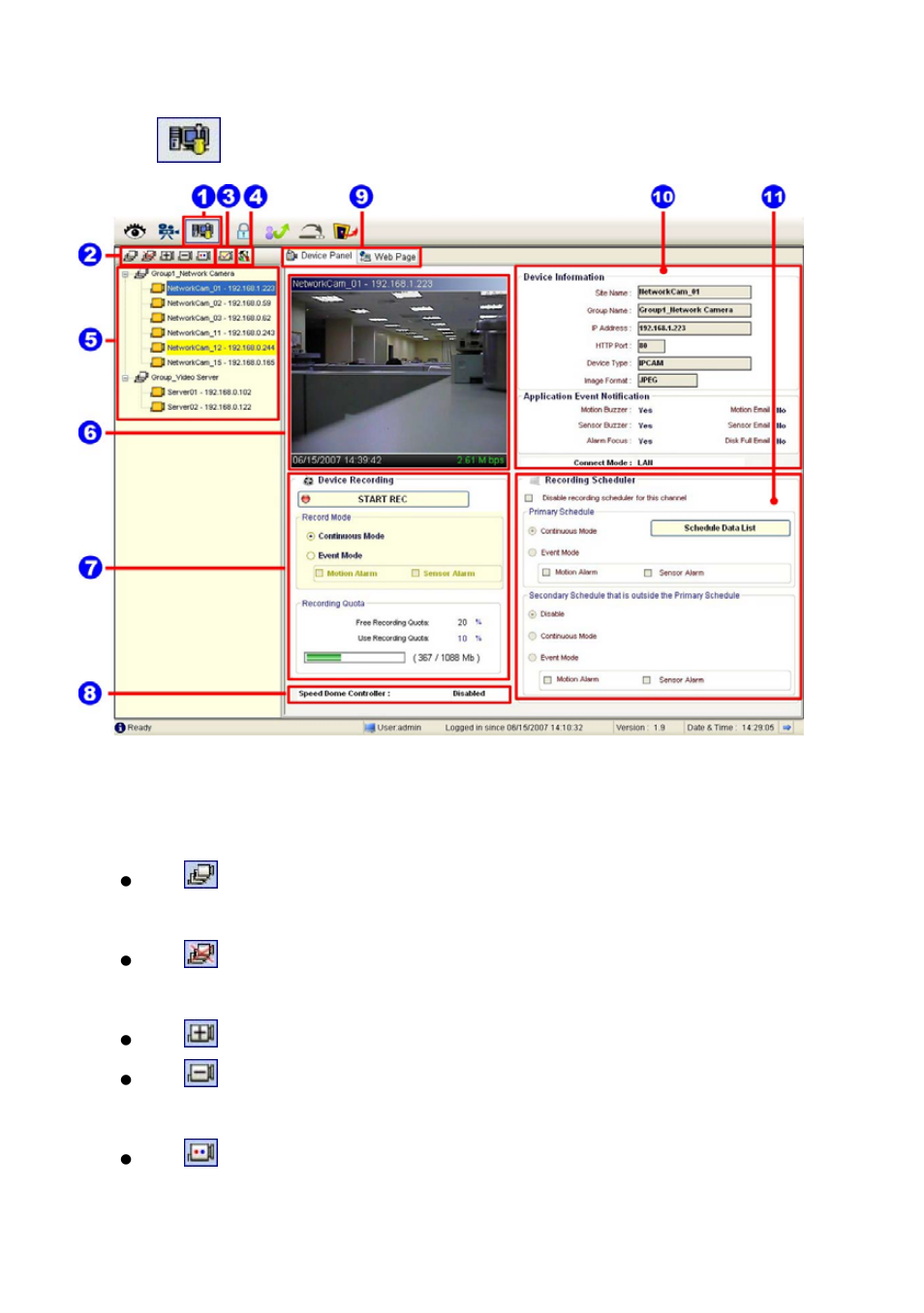The image size is (924, 1313).
Task: Click the curved arrow toolbar icon
Action: (x=311, y=232)
